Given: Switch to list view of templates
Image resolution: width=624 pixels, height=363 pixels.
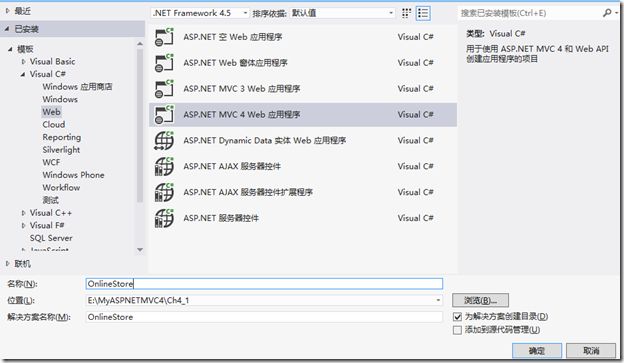Looking at the screenshot, I should (x=423, y=13).
